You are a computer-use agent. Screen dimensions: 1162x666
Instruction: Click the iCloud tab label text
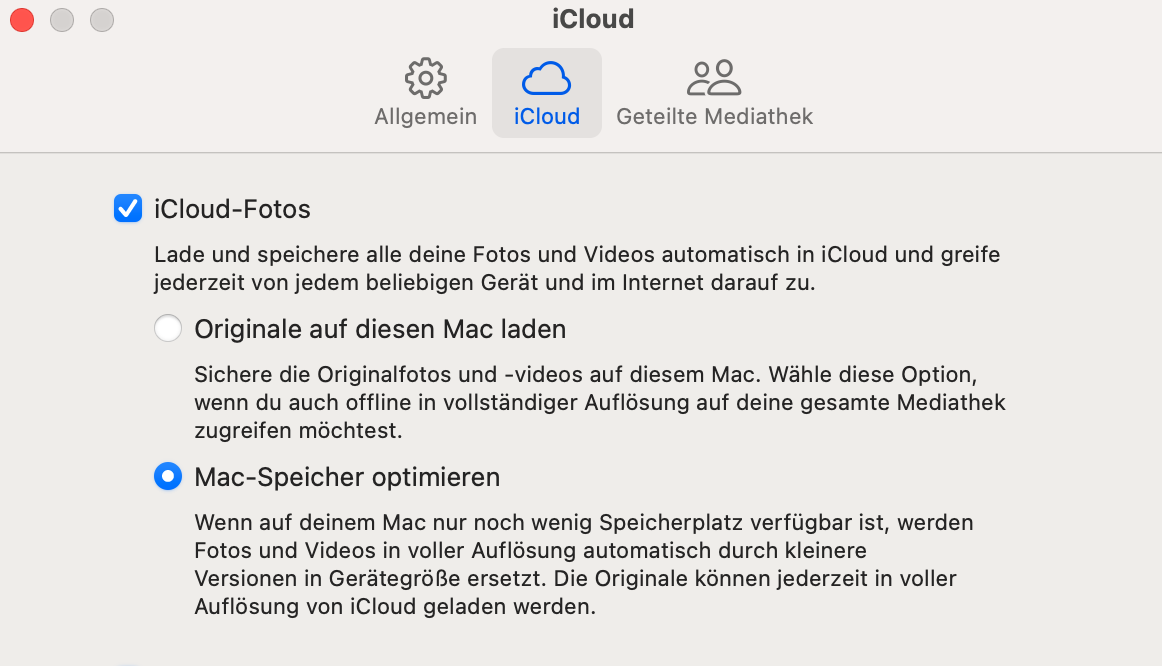pos(546,116)
